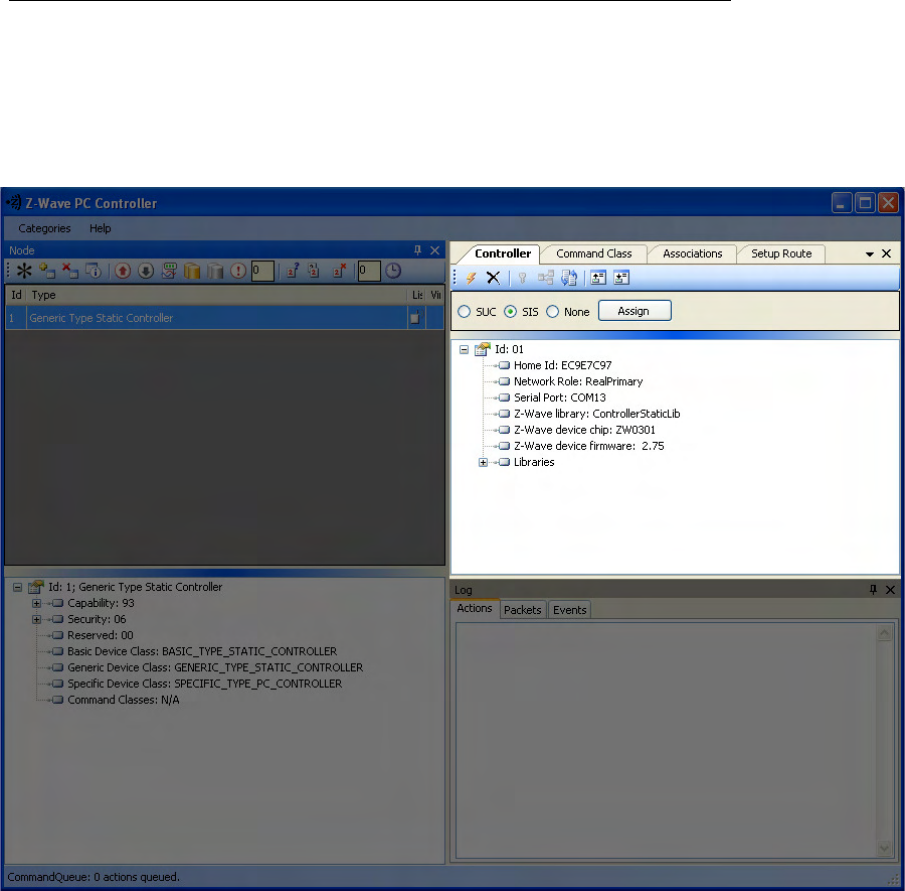Click the add node icon with yellow plus
905x891 pixels.
click(x=47, y=271)
